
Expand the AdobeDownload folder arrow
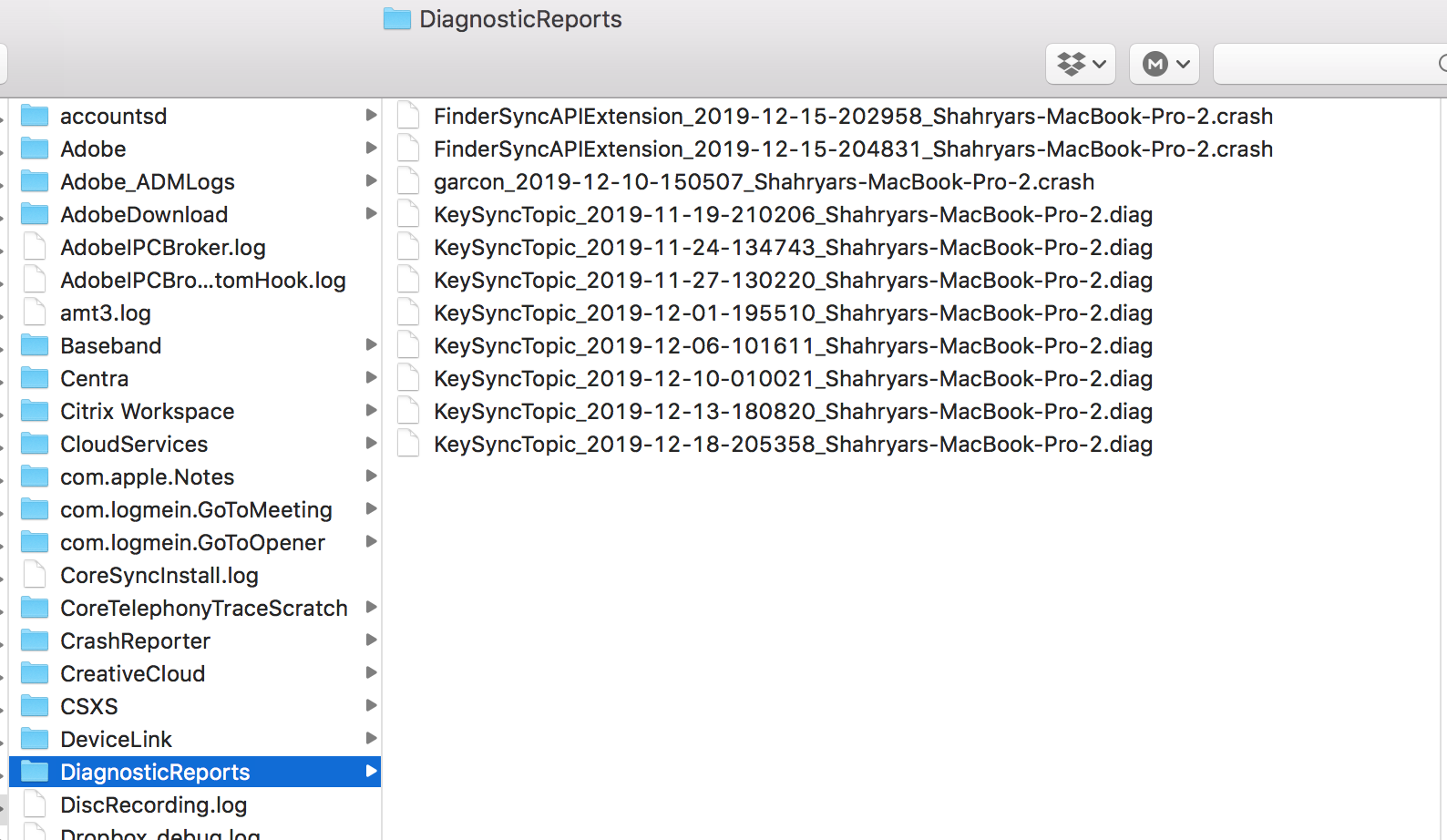pyautogui.click(x=371, y=213)
